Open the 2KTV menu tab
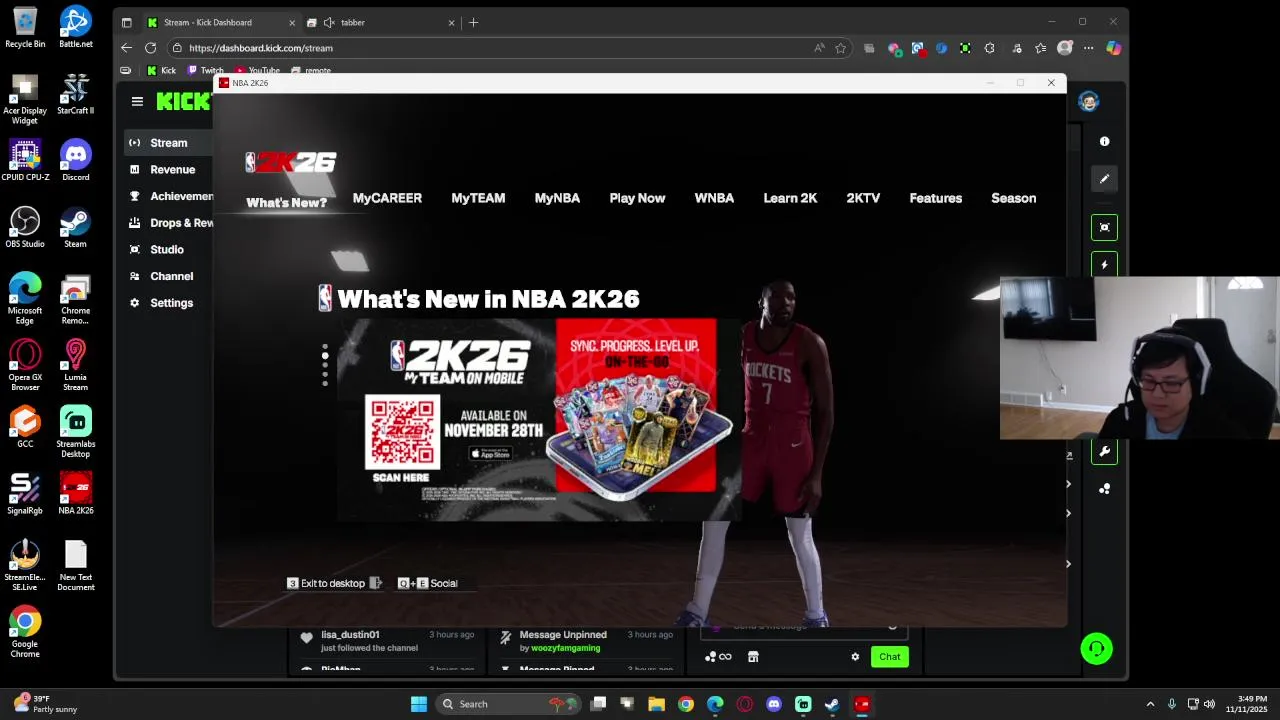1280x720 pixels. 863,198
